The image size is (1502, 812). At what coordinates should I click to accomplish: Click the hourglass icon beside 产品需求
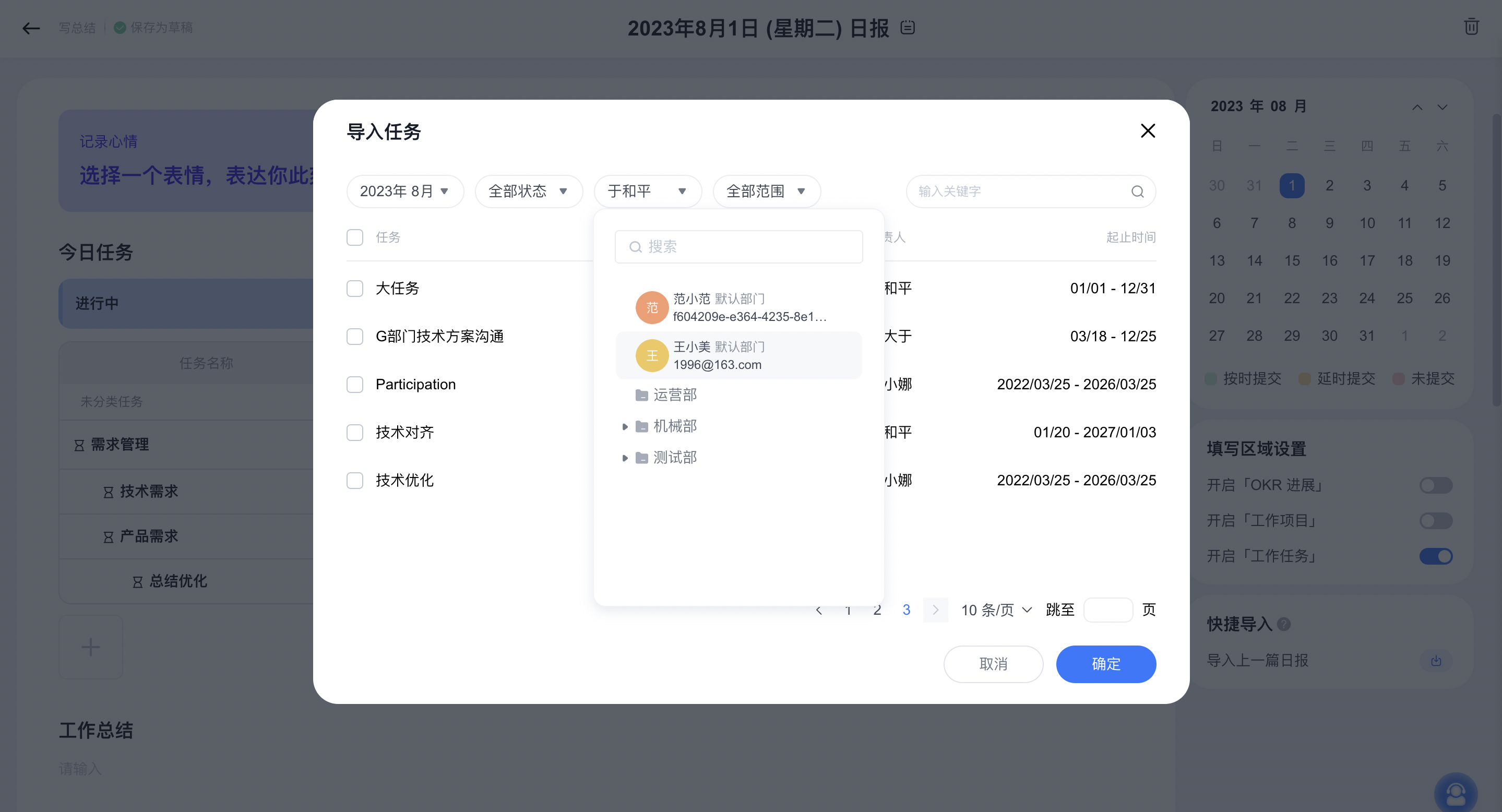coord(109,537)
